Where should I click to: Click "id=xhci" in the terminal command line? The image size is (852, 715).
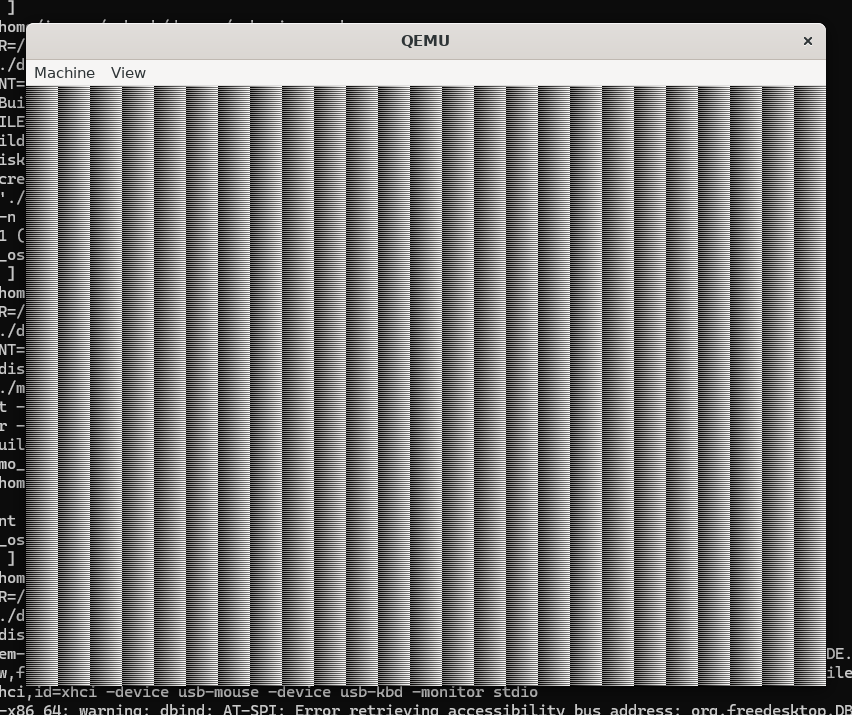coord(61,692)
